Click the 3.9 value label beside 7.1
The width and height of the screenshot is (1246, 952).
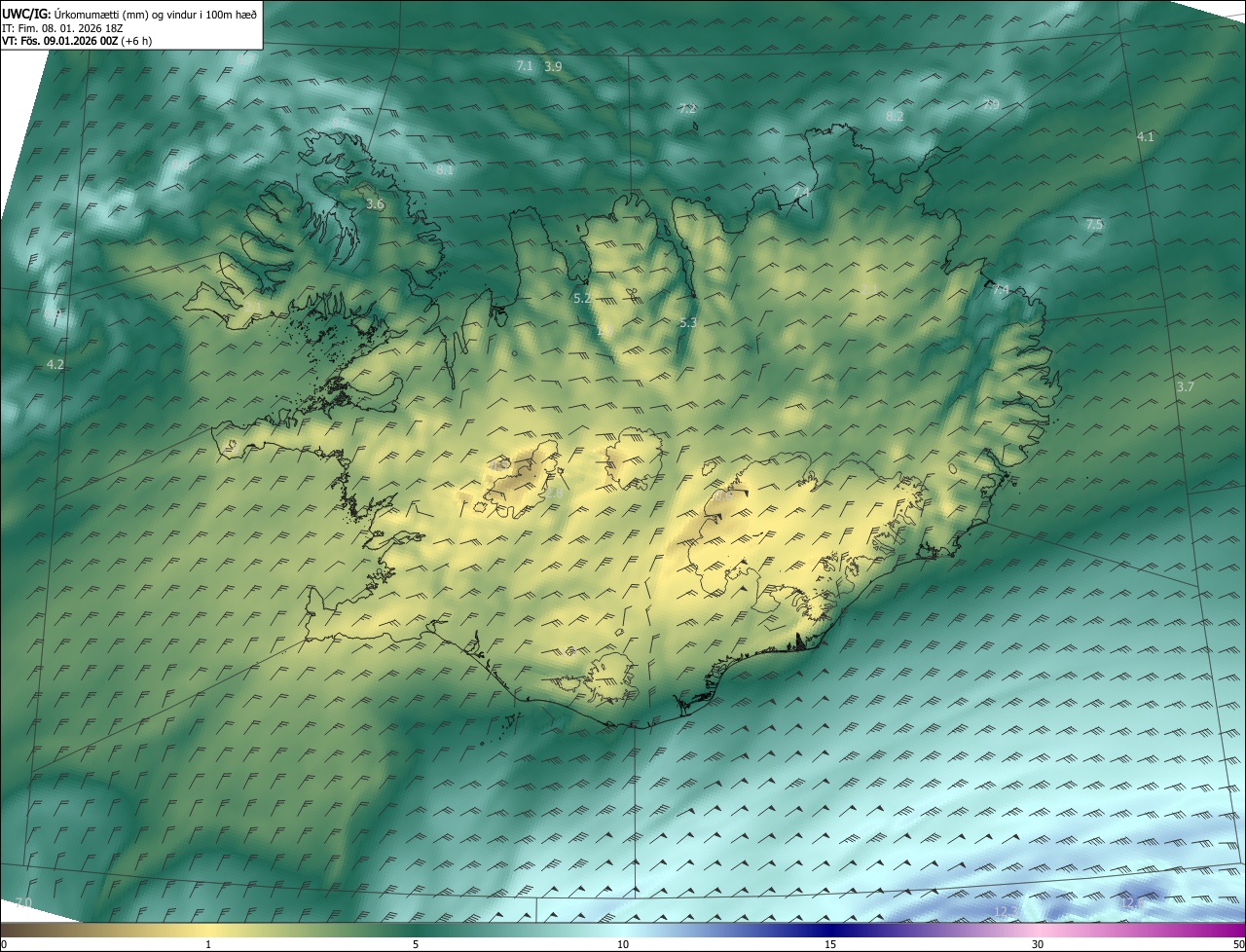(x=553, y=66)
